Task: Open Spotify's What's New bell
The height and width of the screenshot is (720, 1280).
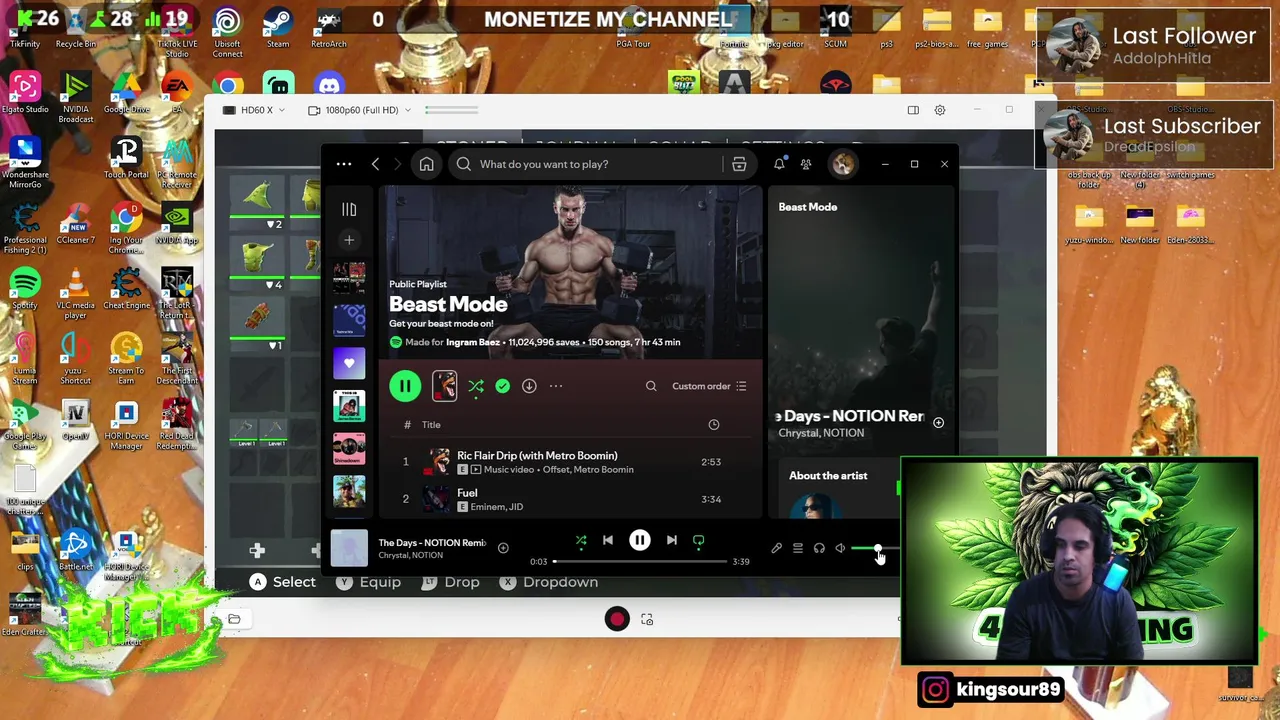Action: [779, 164]
